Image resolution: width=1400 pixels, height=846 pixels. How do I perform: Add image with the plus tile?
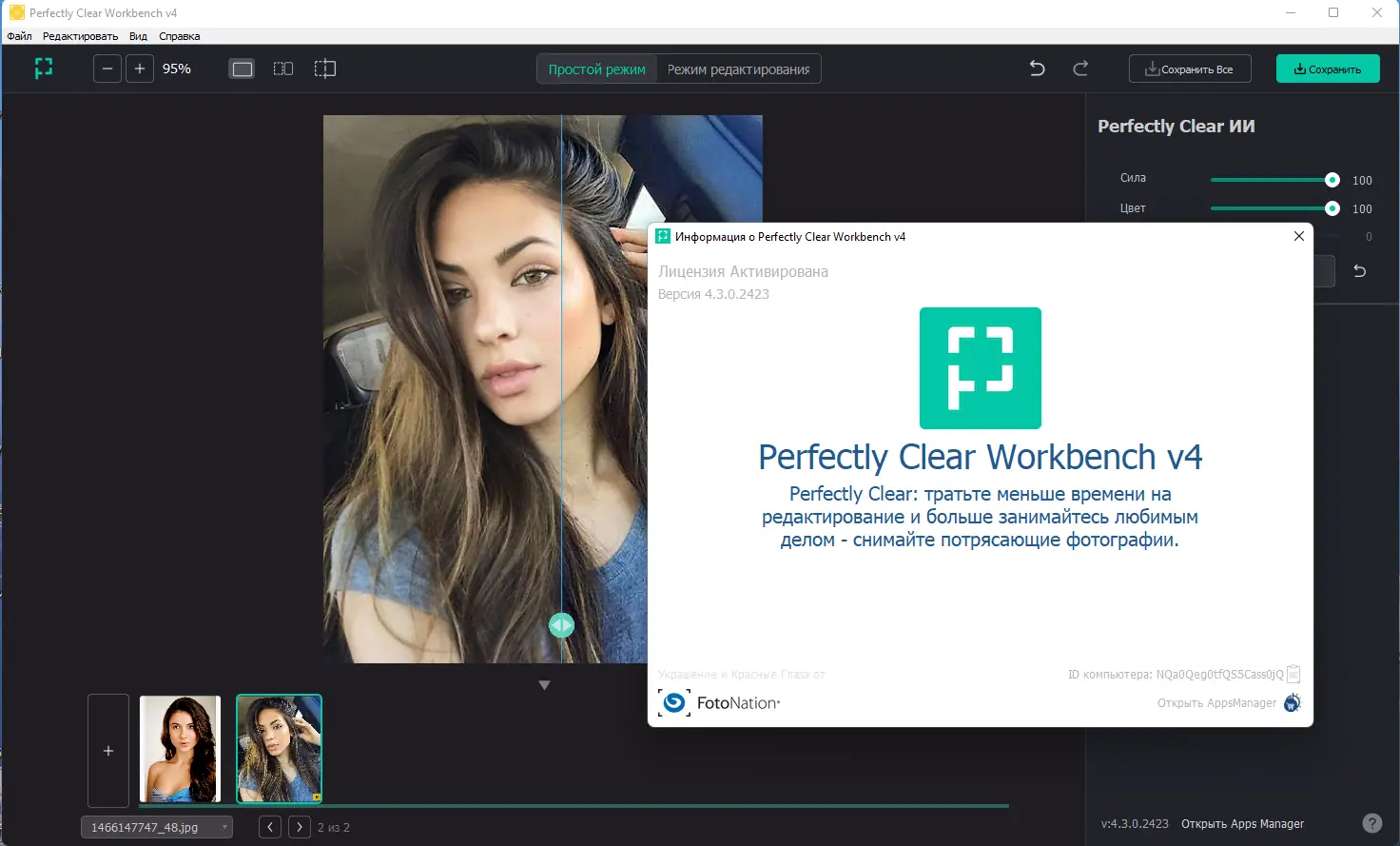click(108, 751)
